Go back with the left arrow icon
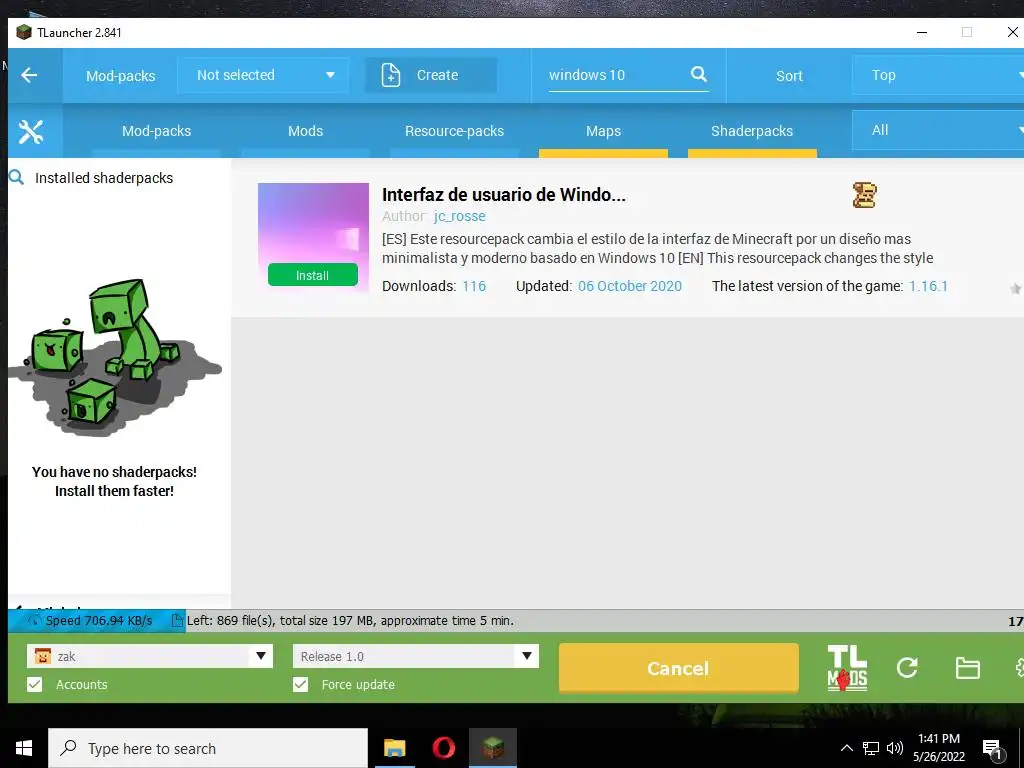 (29, 75)
